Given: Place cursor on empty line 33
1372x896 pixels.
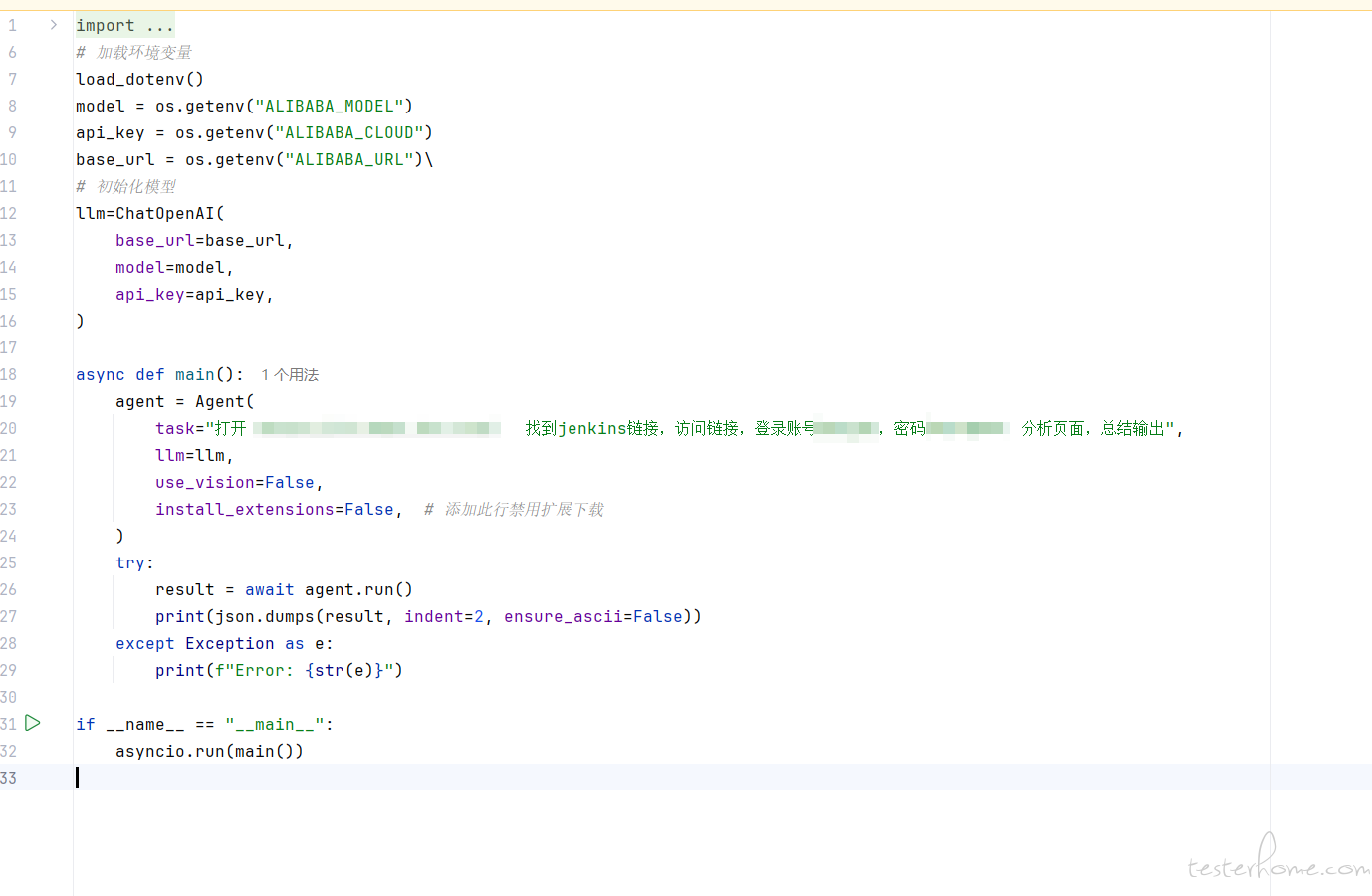Looking at the screenshot, I should 398,778.
